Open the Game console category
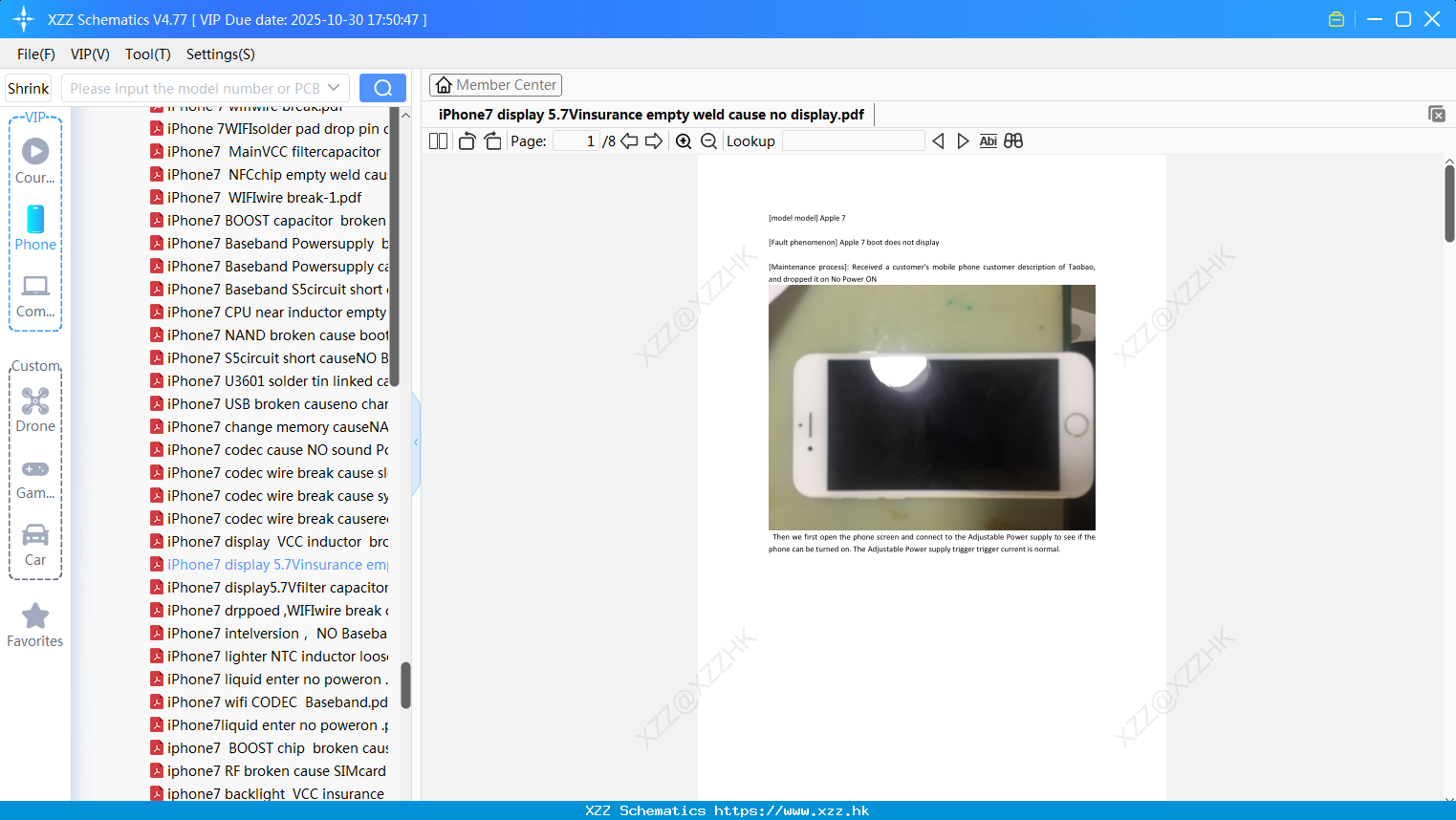The image size is (1456, 820). pos(35,479)
